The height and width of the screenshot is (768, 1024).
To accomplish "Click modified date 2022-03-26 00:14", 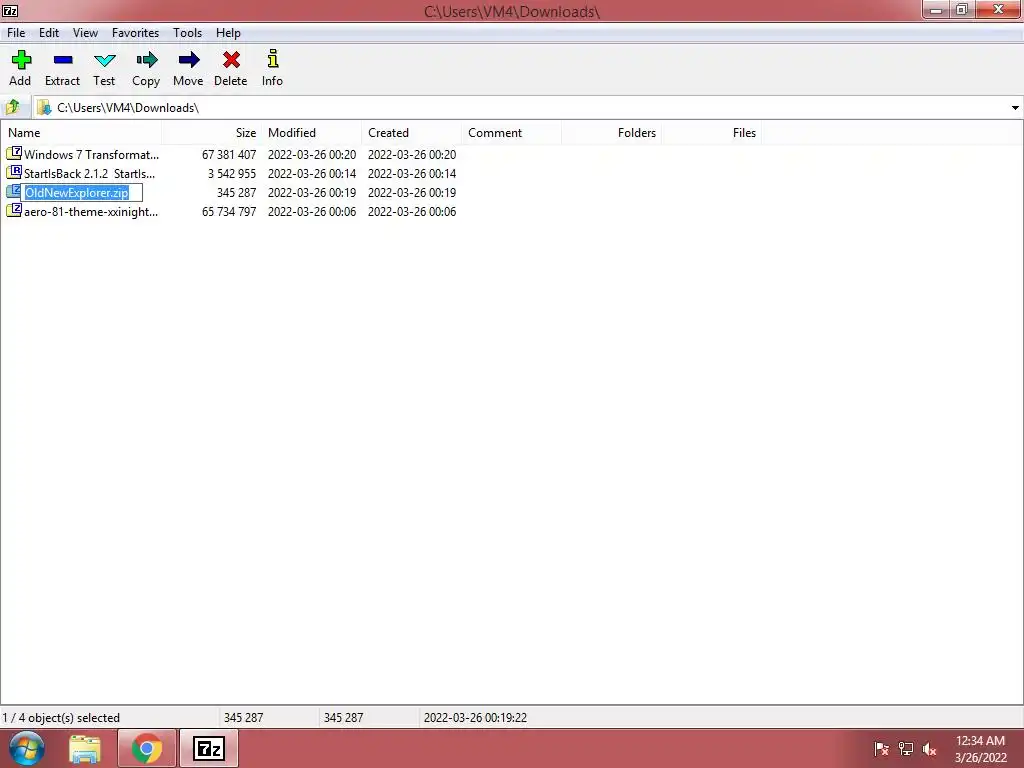I will click(x=312, y=174).
